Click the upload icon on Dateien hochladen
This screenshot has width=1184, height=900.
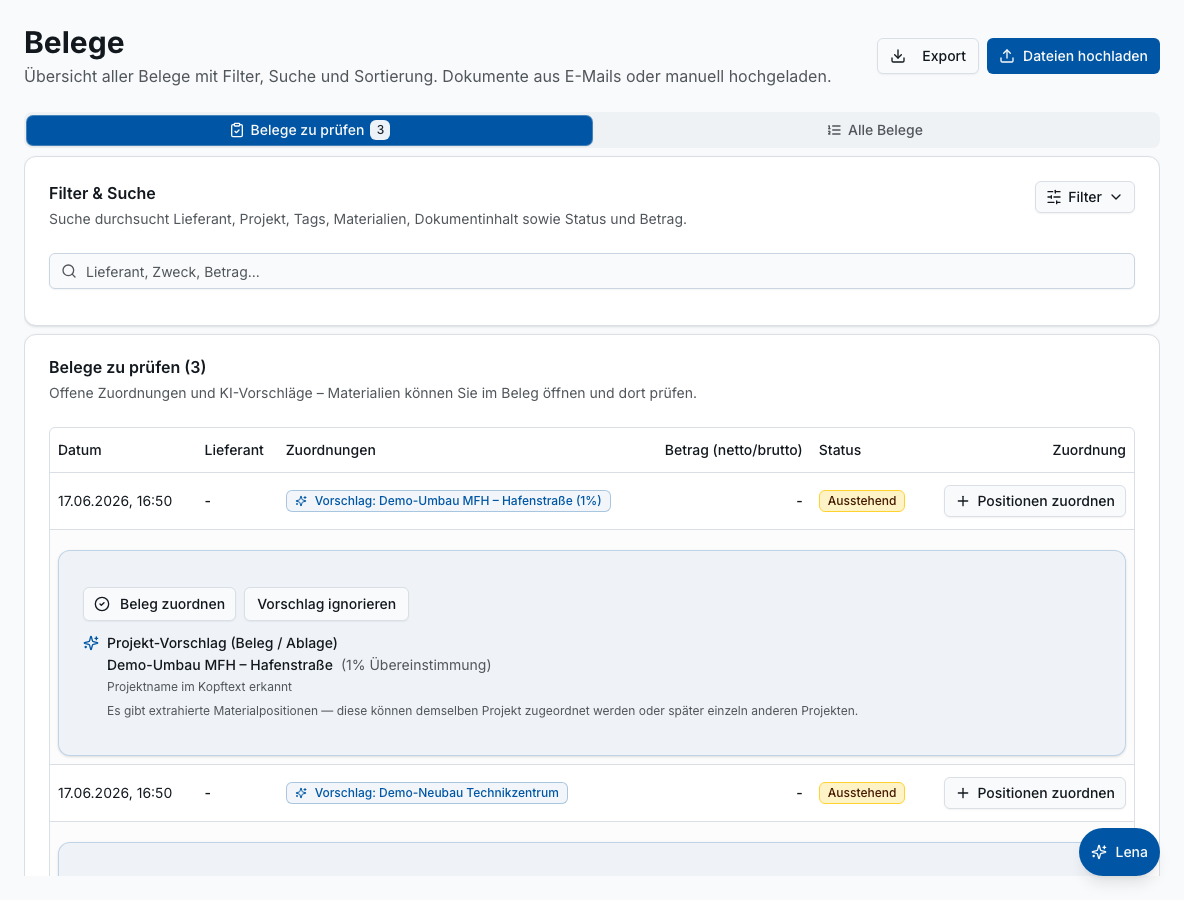coord(1007,56)
